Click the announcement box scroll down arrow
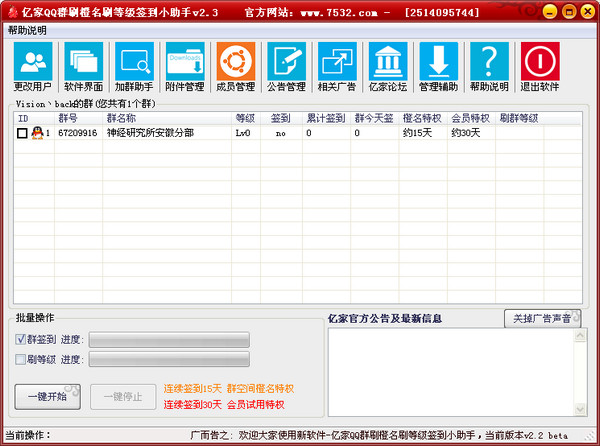Viewport: 600px width, 446px height. click(580, 409)
